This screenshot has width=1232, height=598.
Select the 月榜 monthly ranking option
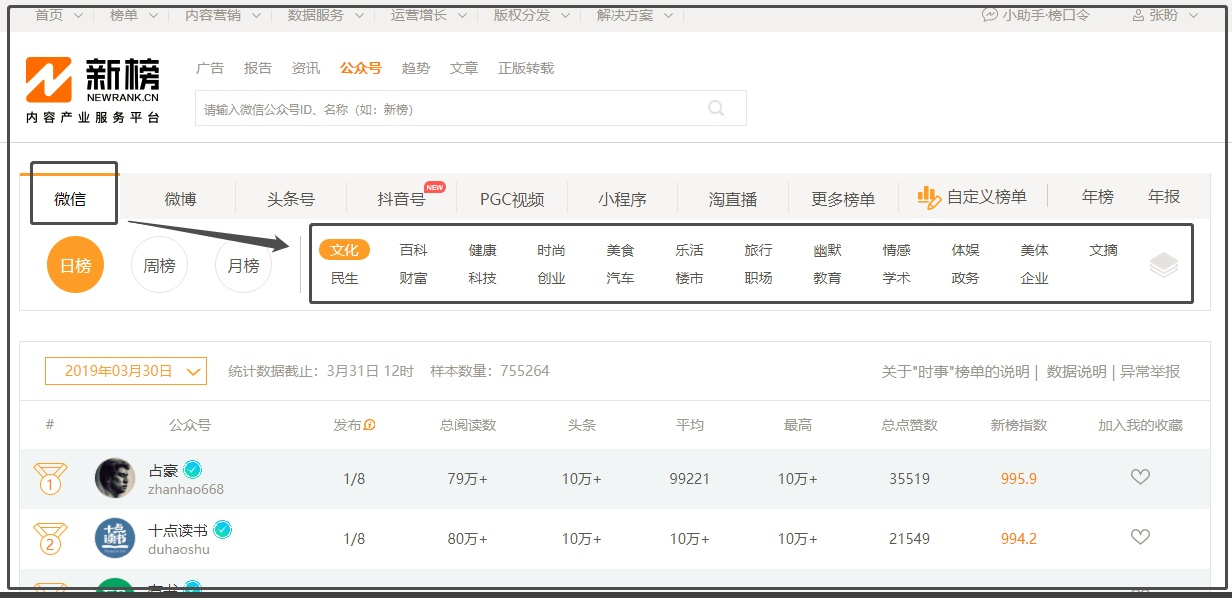[243, 265]
